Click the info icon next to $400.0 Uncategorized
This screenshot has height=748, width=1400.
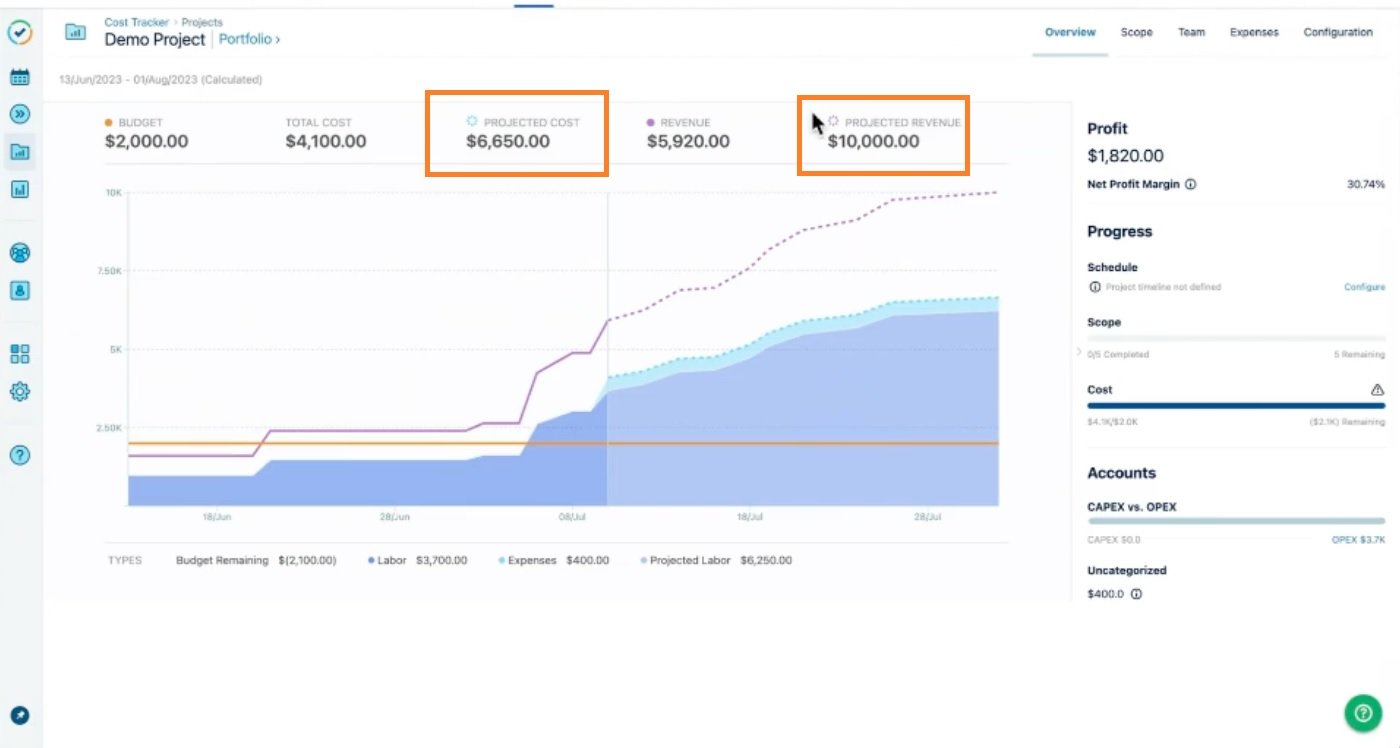point(1136,594)
